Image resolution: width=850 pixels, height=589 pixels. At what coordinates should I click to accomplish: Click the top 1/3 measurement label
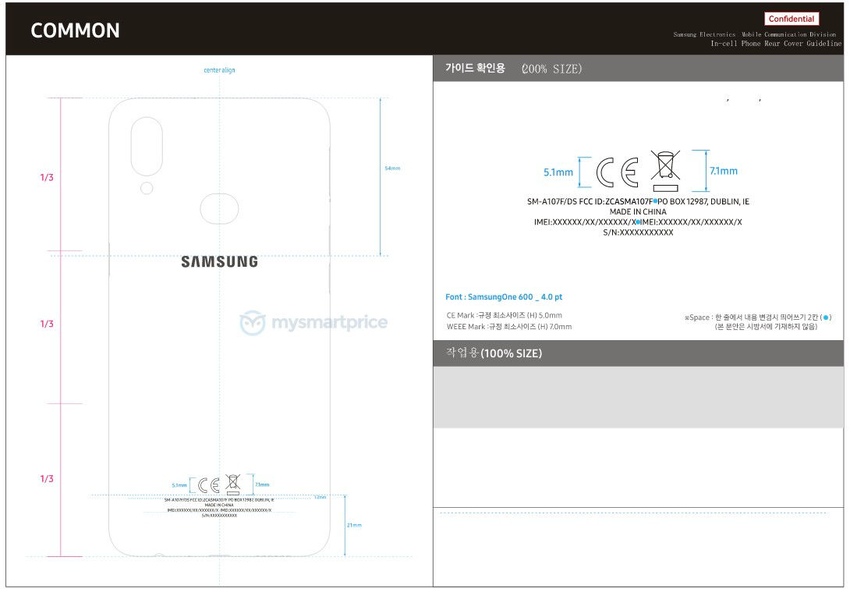[46, 178]
